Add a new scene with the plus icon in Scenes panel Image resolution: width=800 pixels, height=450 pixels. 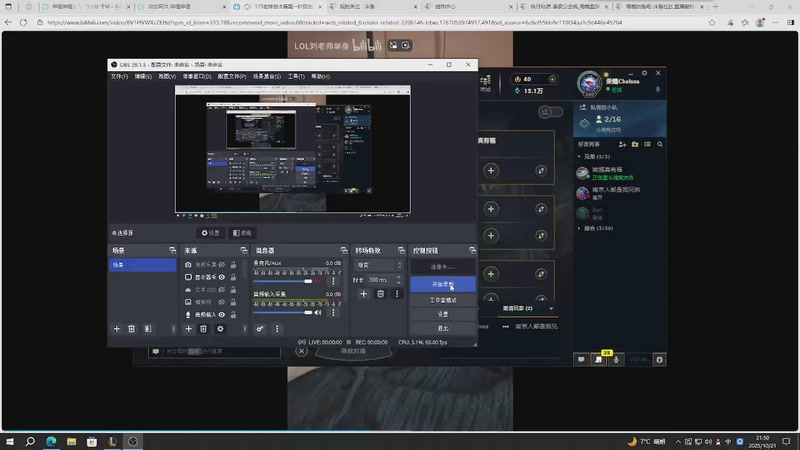116,329
